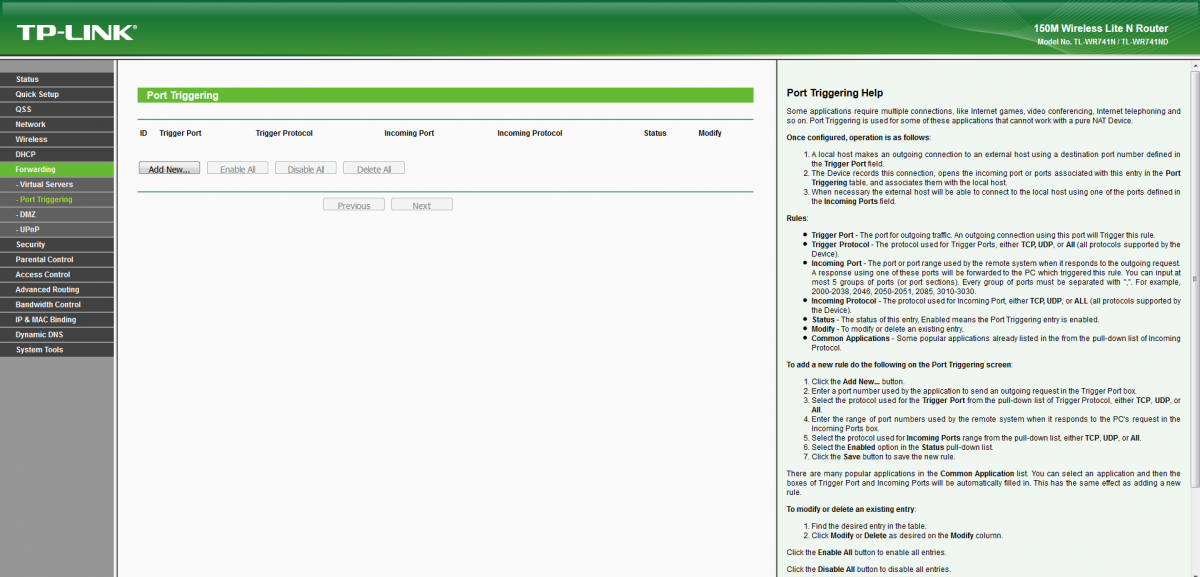This screenshot has height=577, width=1200.
Task: Click the Port Triggering Help heading
Action: click(x=835, y=93)
